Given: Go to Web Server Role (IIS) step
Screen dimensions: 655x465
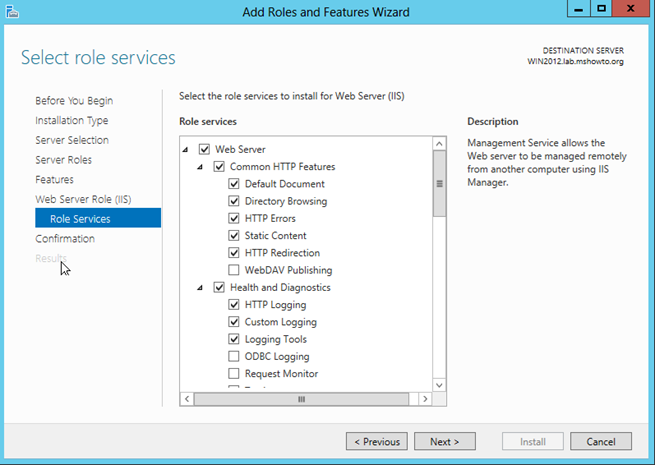Looking at the screenshot, I should (83, 199).
